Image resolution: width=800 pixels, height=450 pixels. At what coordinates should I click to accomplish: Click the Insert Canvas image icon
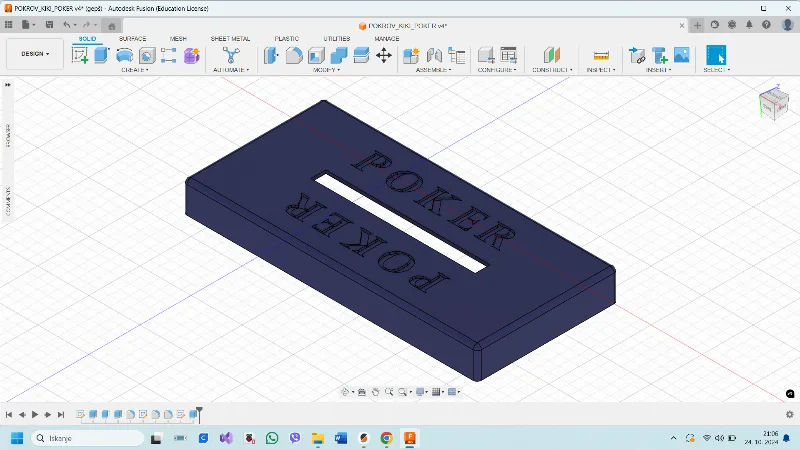[x=682, y=55]
